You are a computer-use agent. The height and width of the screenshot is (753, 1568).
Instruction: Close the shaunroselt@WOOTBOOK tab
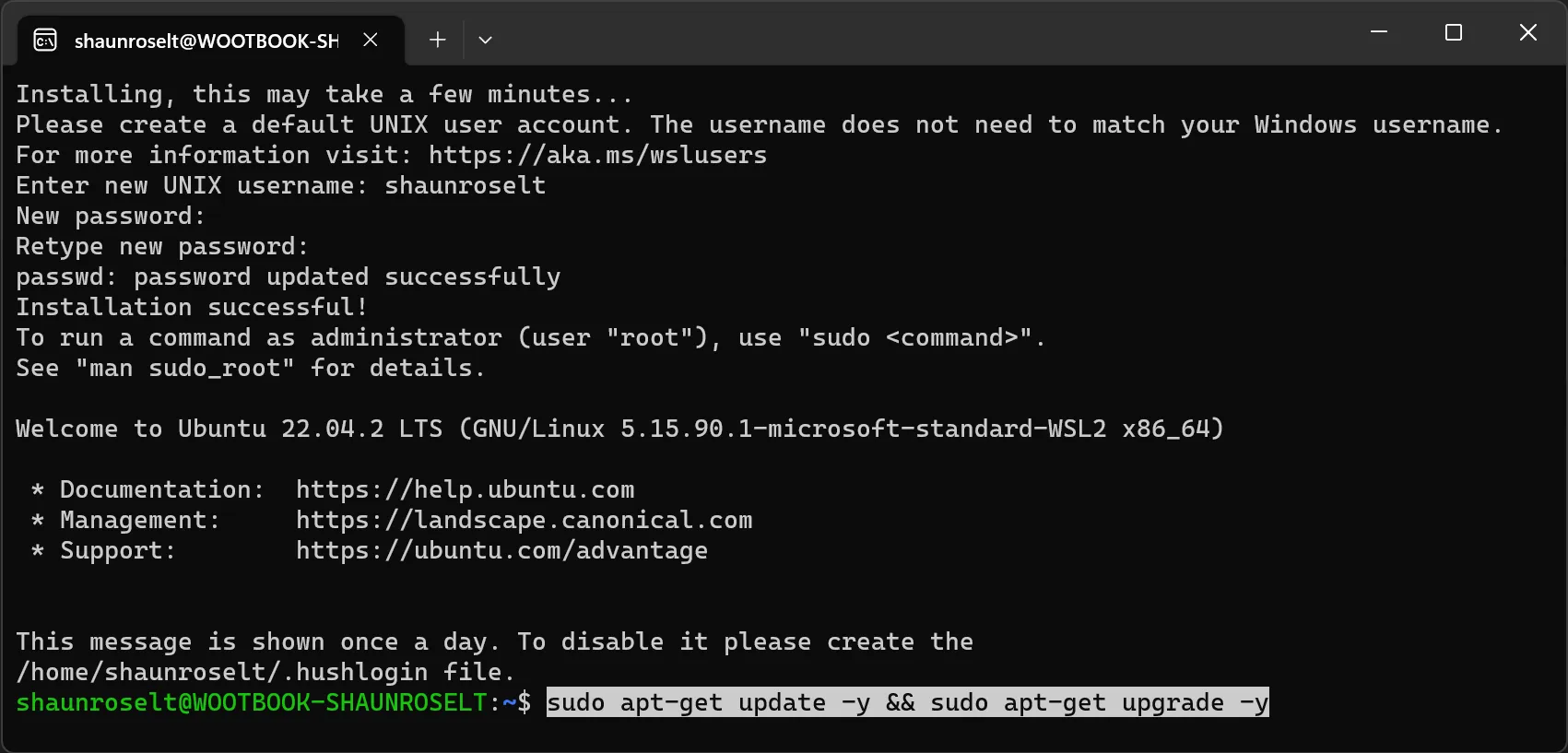tap(371, 40)
